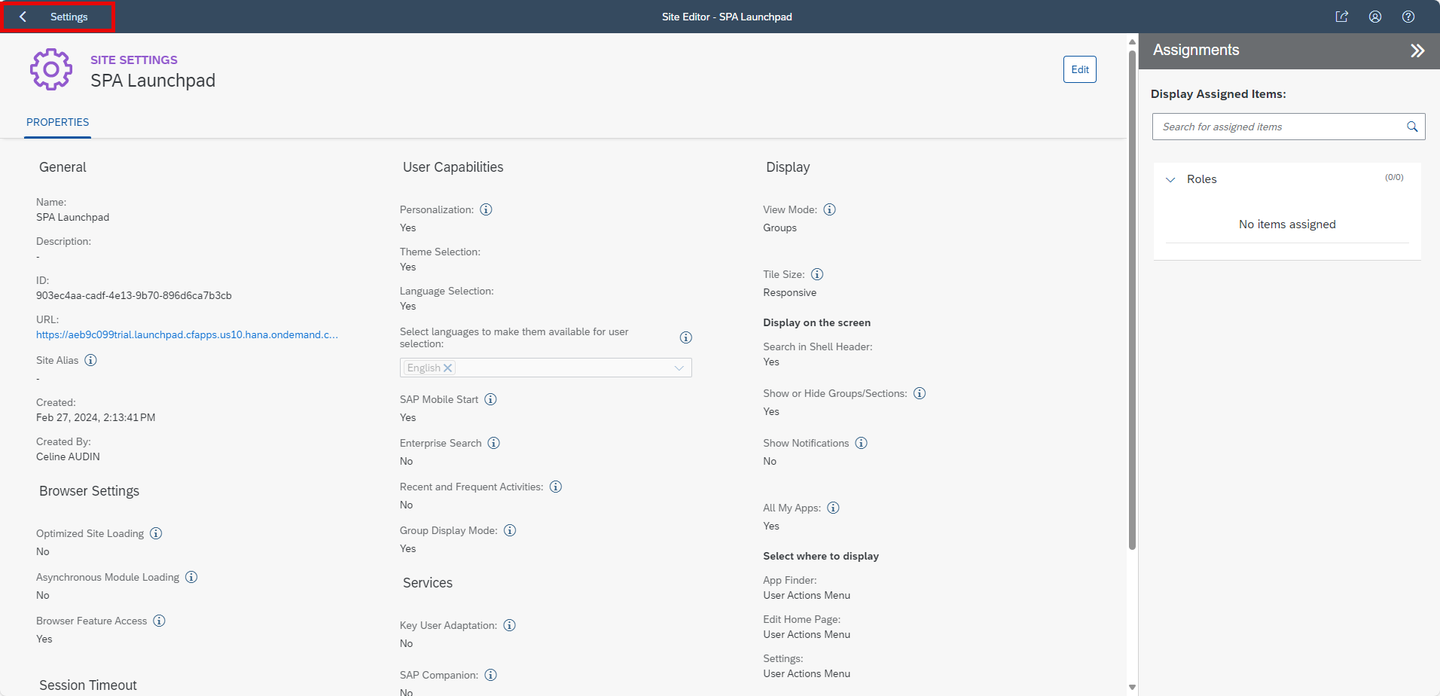Screen dimensions: 1440x696
Task: Show info for Group Display Mode
Action: [509, 530]
